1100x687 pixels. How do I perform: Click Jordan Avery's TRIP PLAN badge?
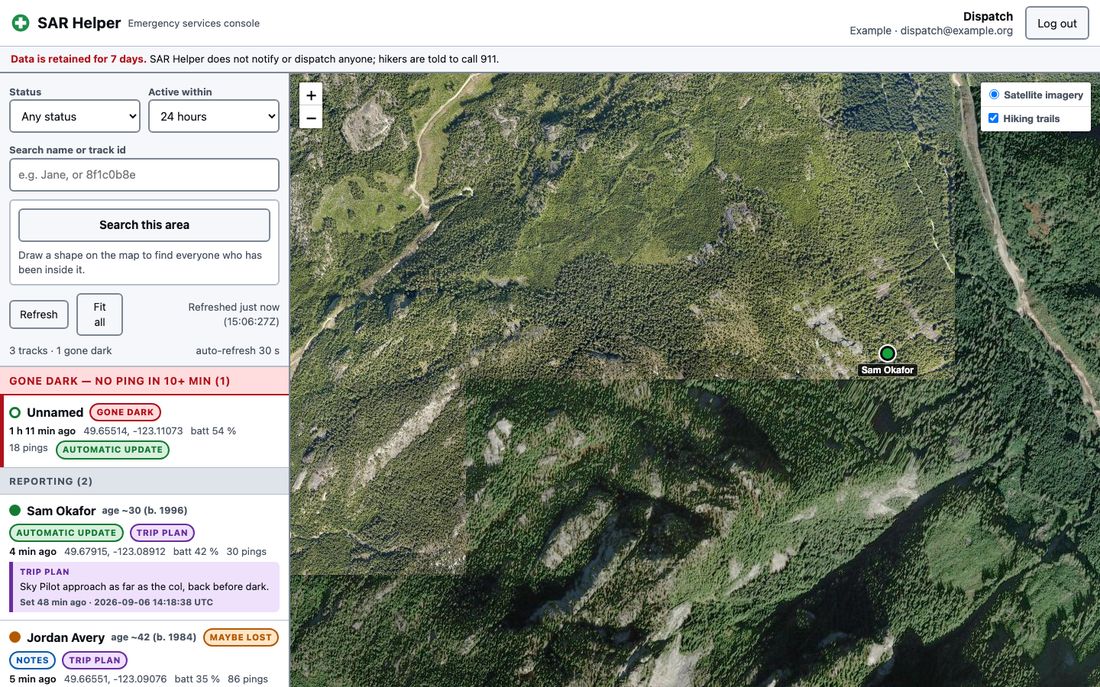(x=95, y=660)
